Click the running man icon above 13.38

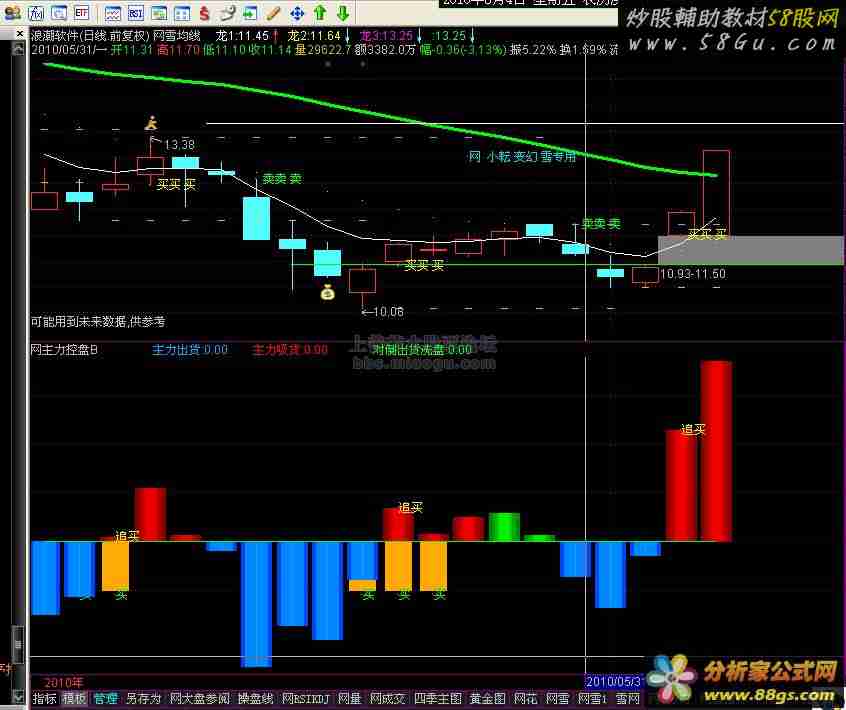click(152, 124)
